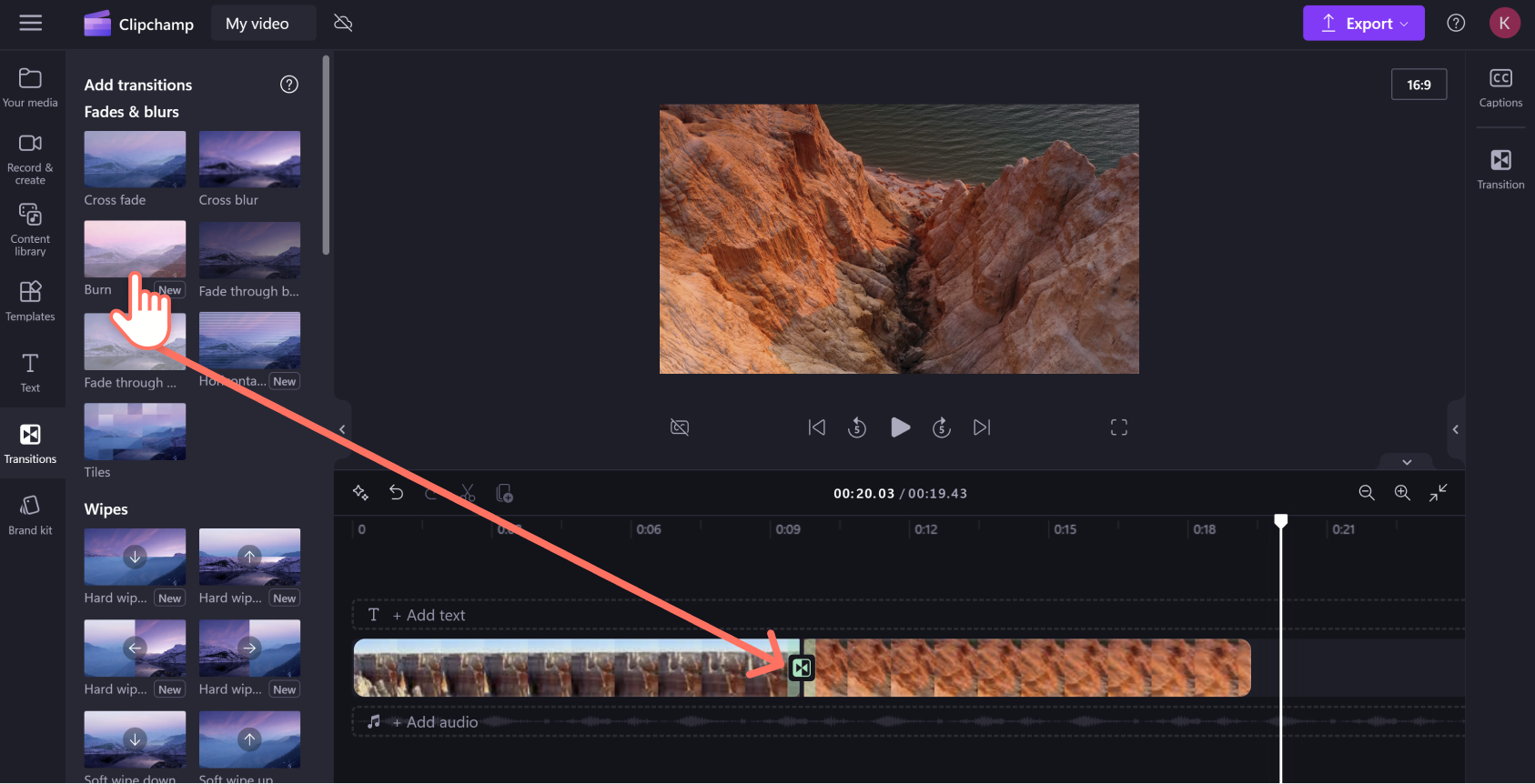Open the hamburger main menu
Image resolution: width=1535 pixels, height=784 pixels.
(31, 23)
